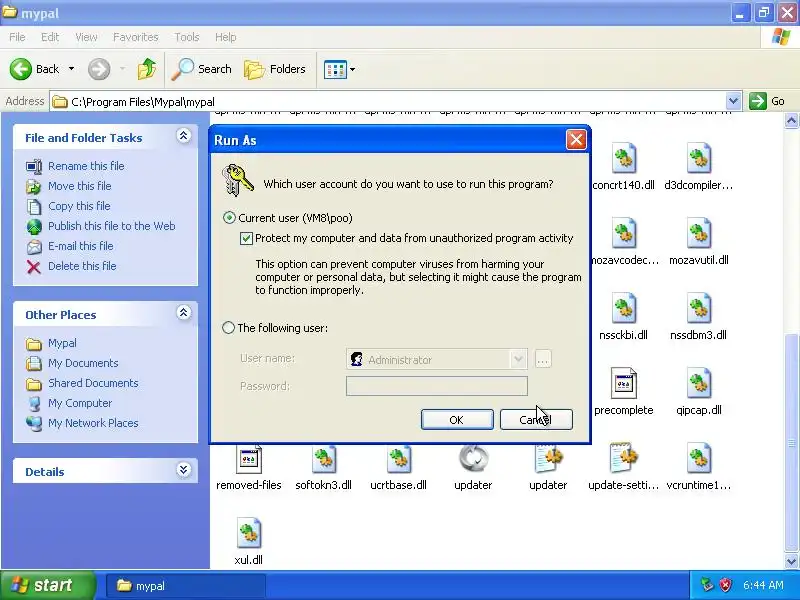Uncheck Protect my computer checkbox
The height and width of the screenshot is (600, 800).
point(246,238)
